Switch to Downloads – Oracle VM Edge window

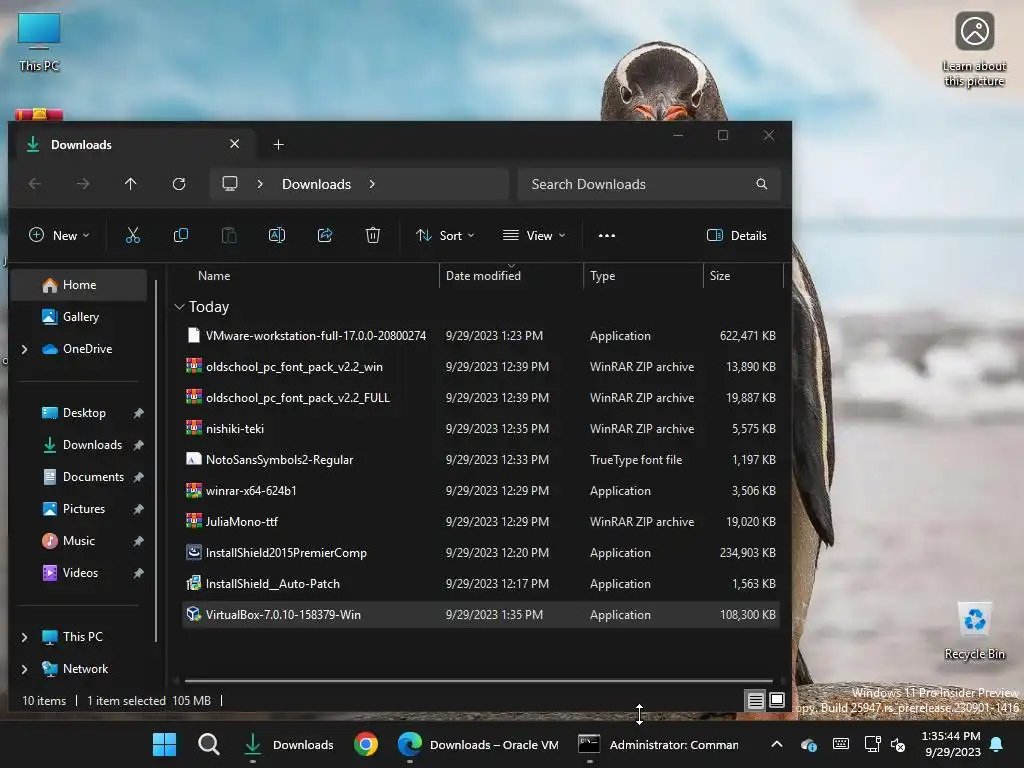pos(478,744)
